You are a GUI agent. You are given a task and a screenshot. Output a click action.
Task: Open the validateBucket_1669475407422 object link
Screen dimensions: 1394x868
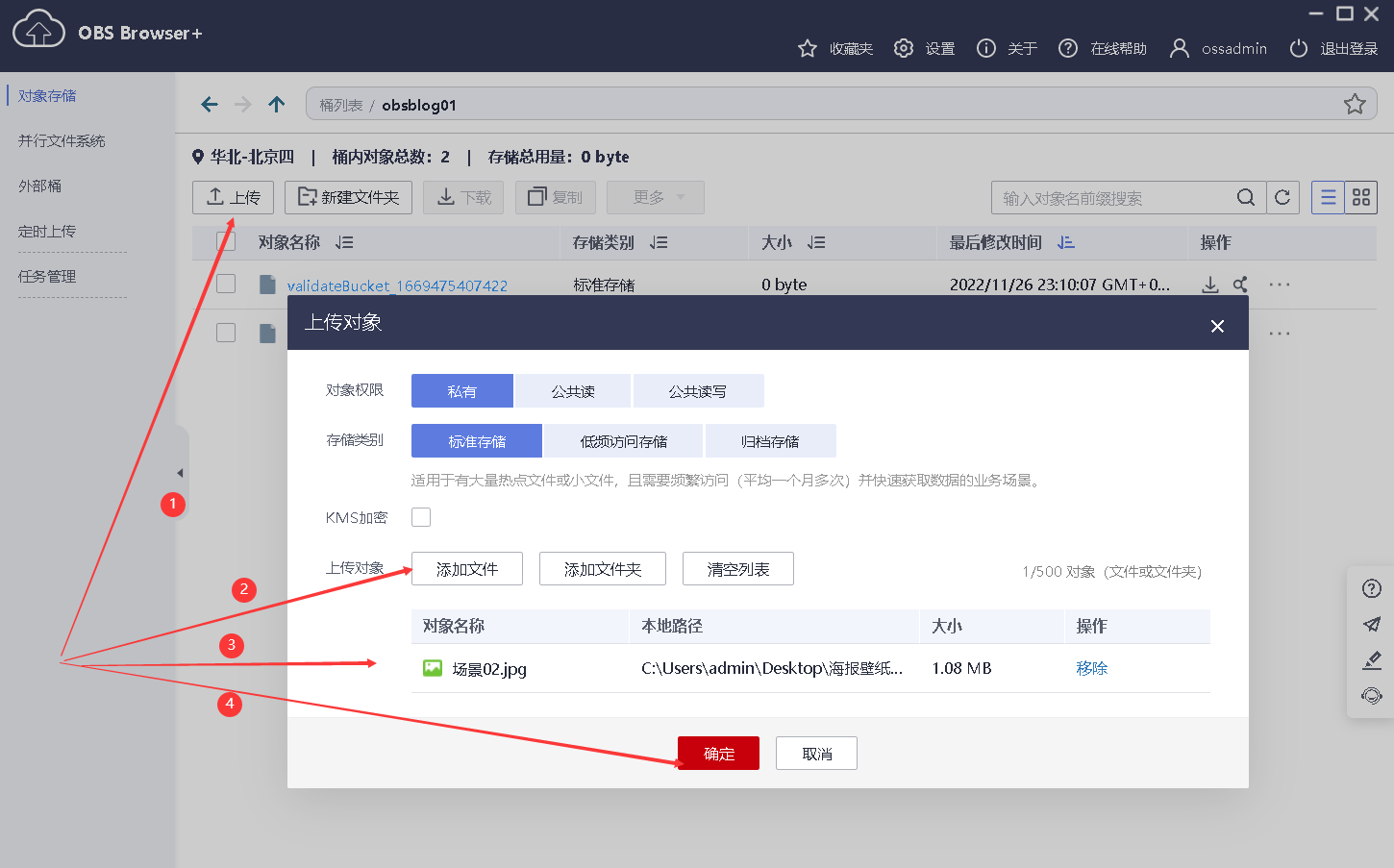click(397, 285)
